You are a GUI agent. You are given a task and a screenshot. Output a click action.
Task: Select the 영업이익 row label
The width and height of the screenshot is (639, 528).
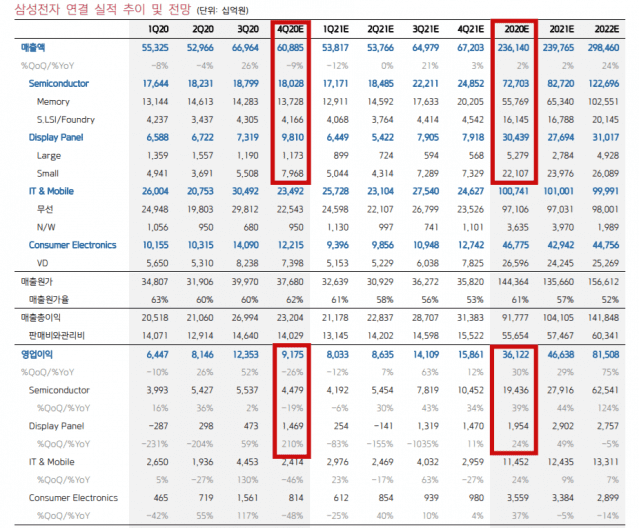(36, 353)
